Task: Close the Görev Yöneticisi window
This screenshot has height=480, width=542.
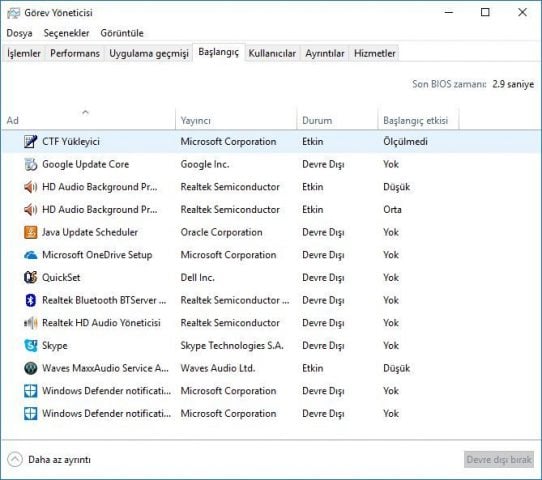Action: point(522,13)
